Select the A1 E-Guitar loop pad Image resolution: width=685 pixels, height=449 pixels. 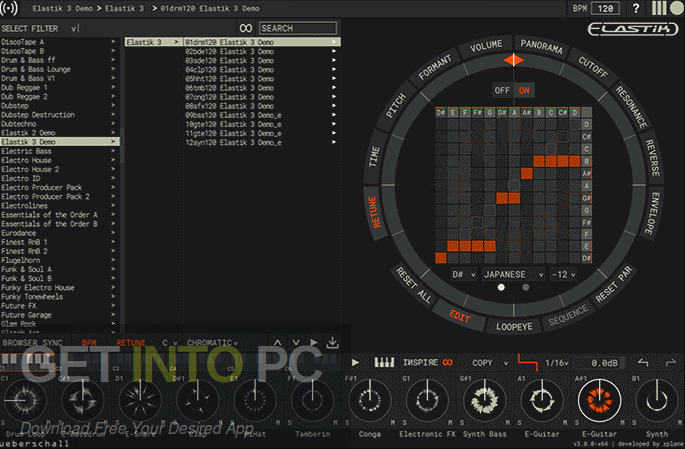coord(542,400)
